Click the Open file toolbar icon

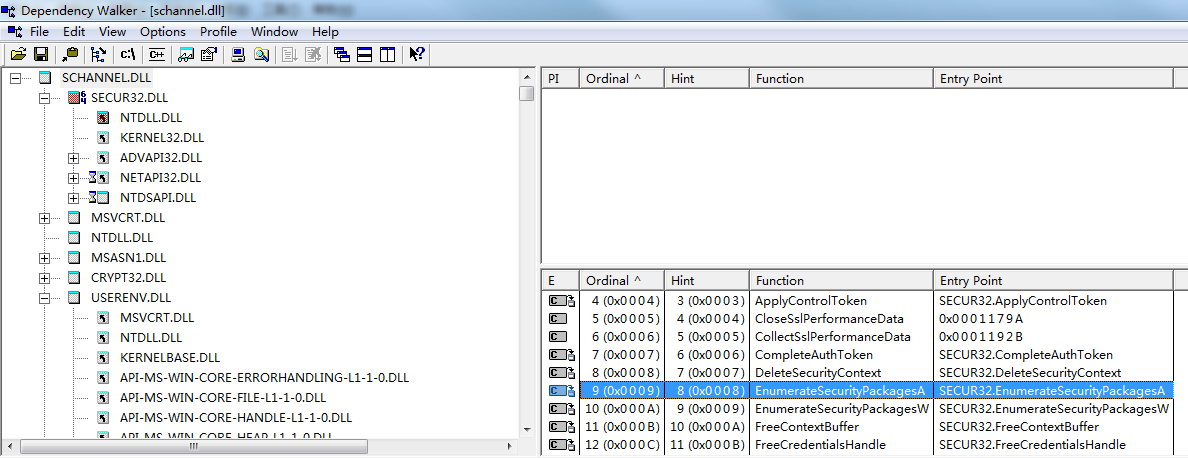coord(18,54)
